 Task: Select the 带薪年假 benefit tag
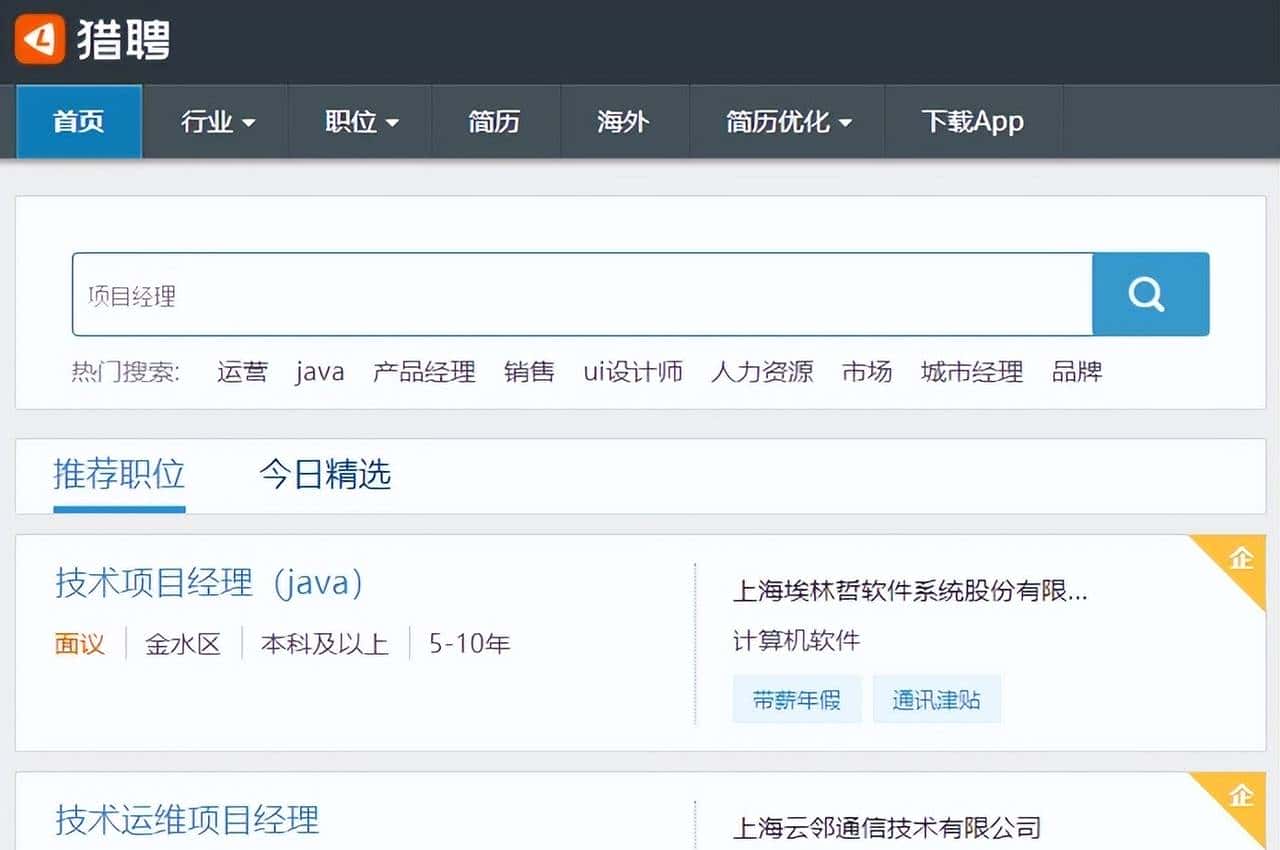[x=797, y=699]
